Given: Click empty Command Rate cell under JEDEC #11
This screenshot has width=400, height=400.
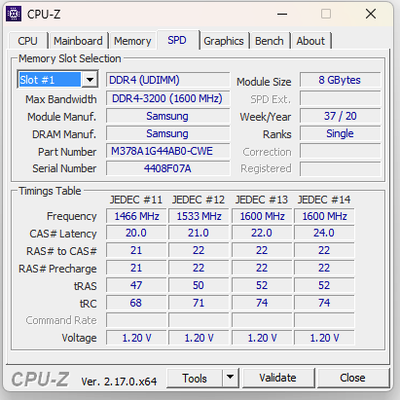Looking at the screenshot, I should tap(136, 320).
